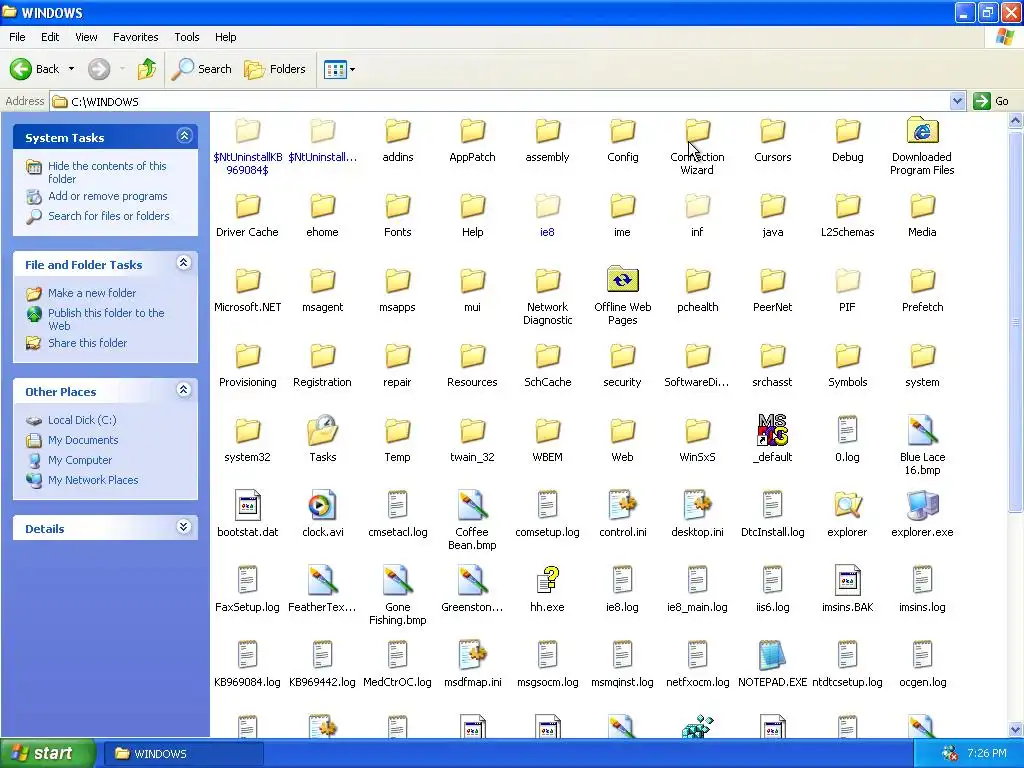
Task: Open the Views dropdown button
Action: point(340,69)
